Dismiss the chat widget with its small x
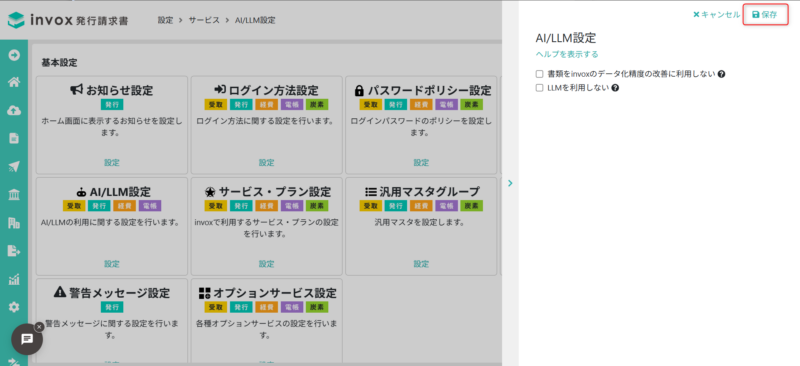 point(39,327)
